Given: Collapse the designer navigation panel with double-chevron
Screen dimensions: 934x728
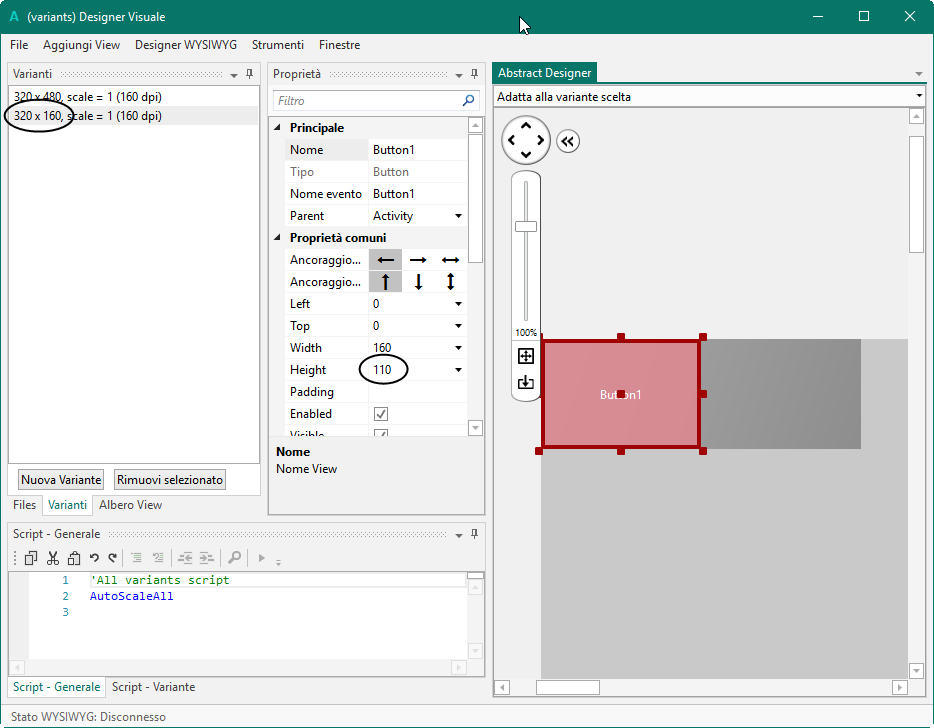Looking at the screenshot, I should (x=568, y=142).
